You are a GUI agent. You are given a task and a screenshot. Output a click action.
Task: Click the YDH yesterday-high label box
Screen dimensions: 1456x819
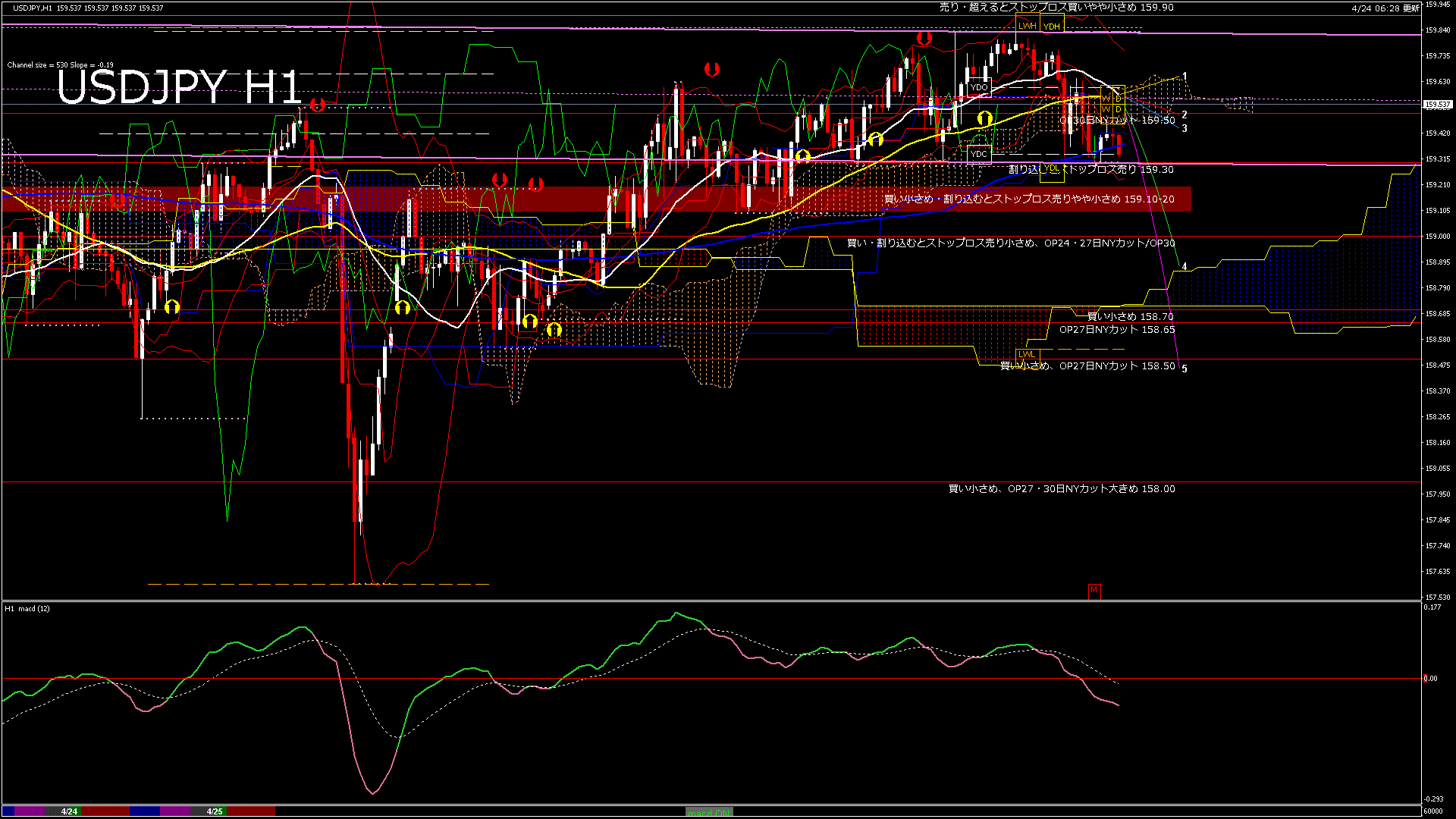pos(1051,27)
